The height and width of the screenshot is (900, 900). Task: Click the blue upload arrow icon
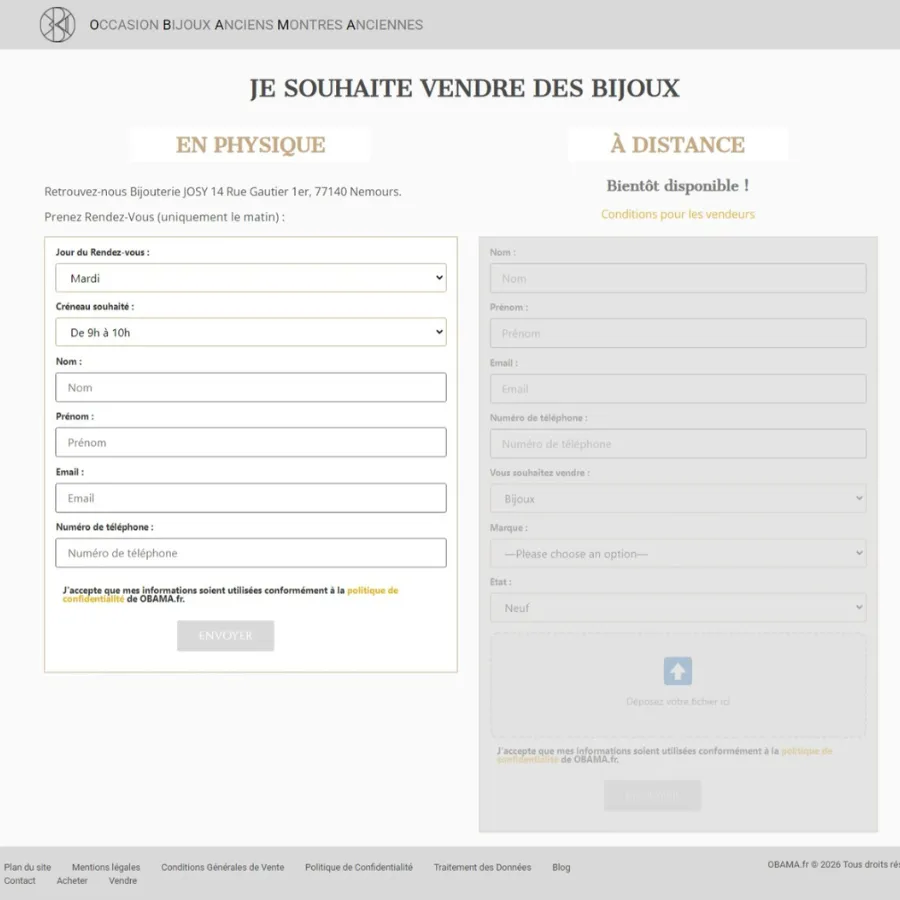pos(677,671)
